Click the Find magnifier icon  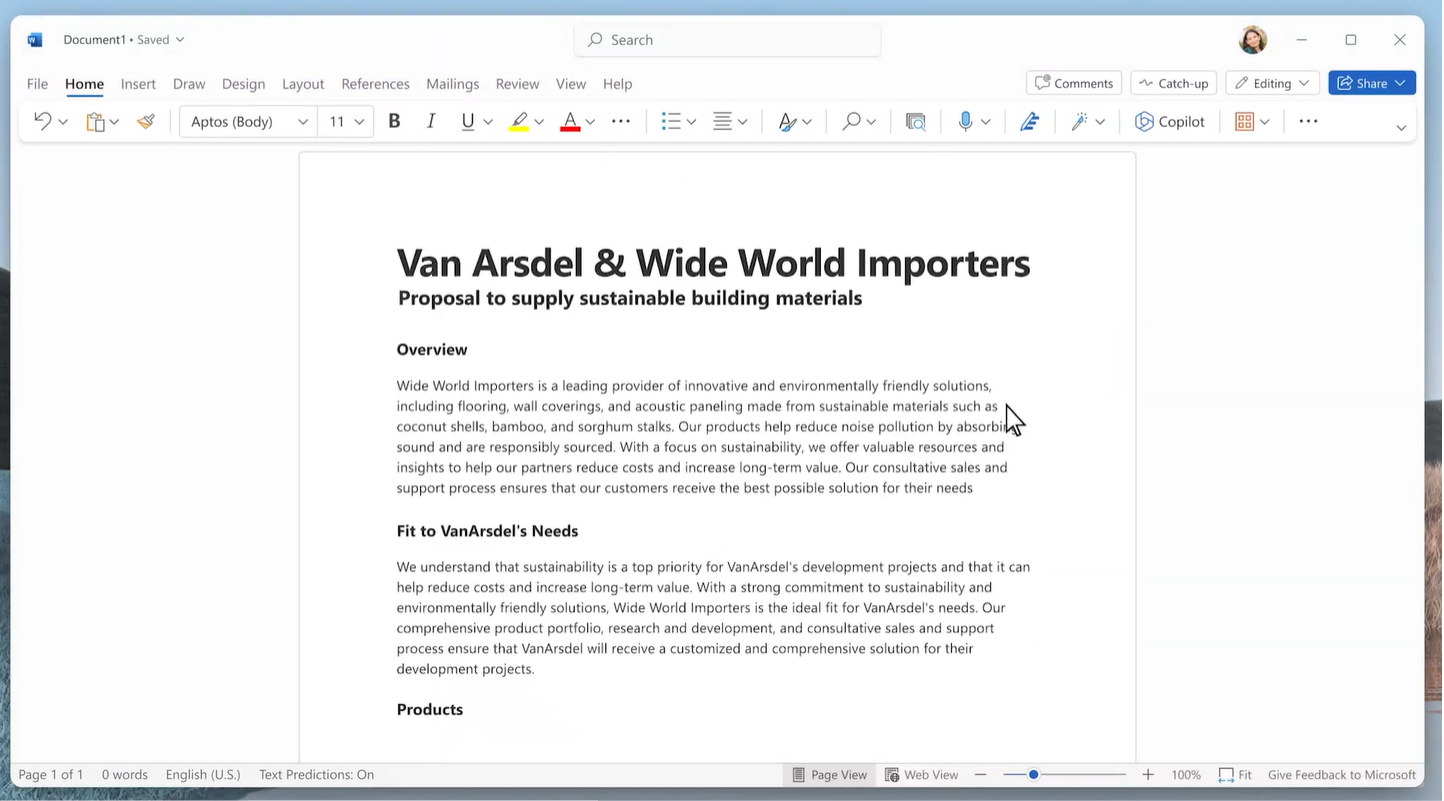click(851, 121)
